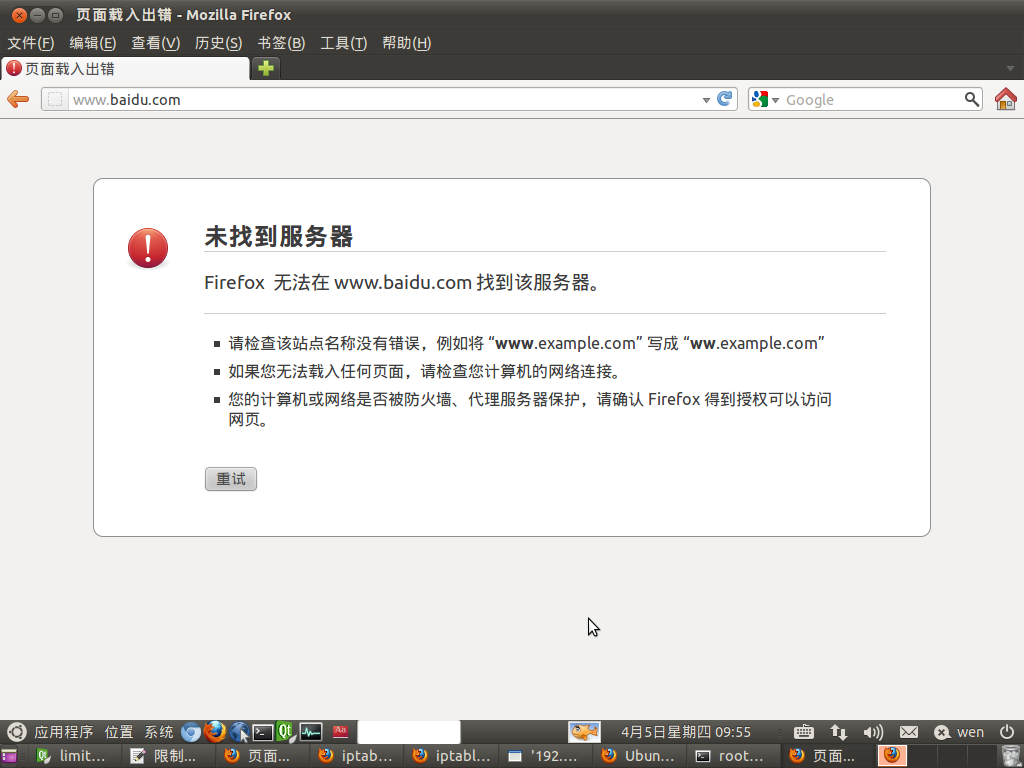Image resolution: width=1024 pixels, height=768 pixels.
Task: Open the 书签(B) menu
Action: pos(281,43)
